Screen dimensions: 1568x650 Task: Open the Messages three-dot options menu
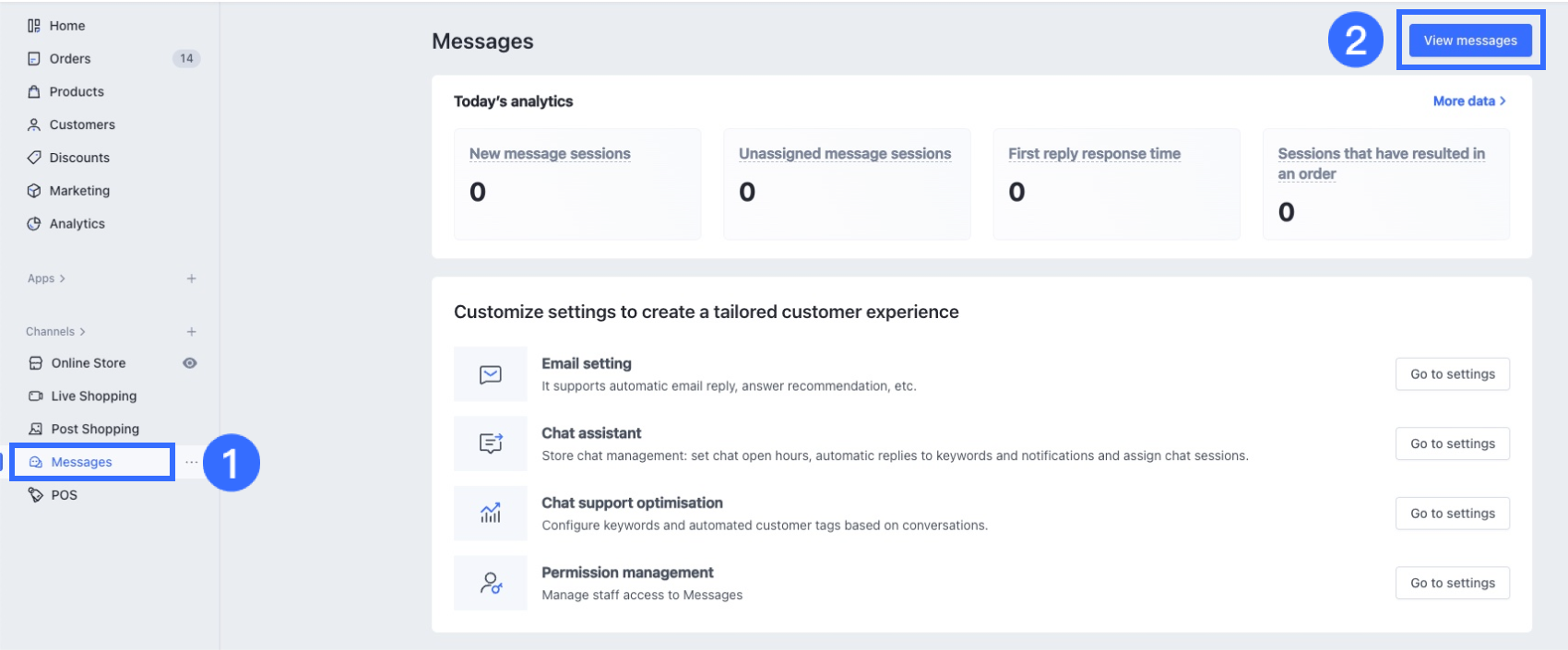pos(191,462)
